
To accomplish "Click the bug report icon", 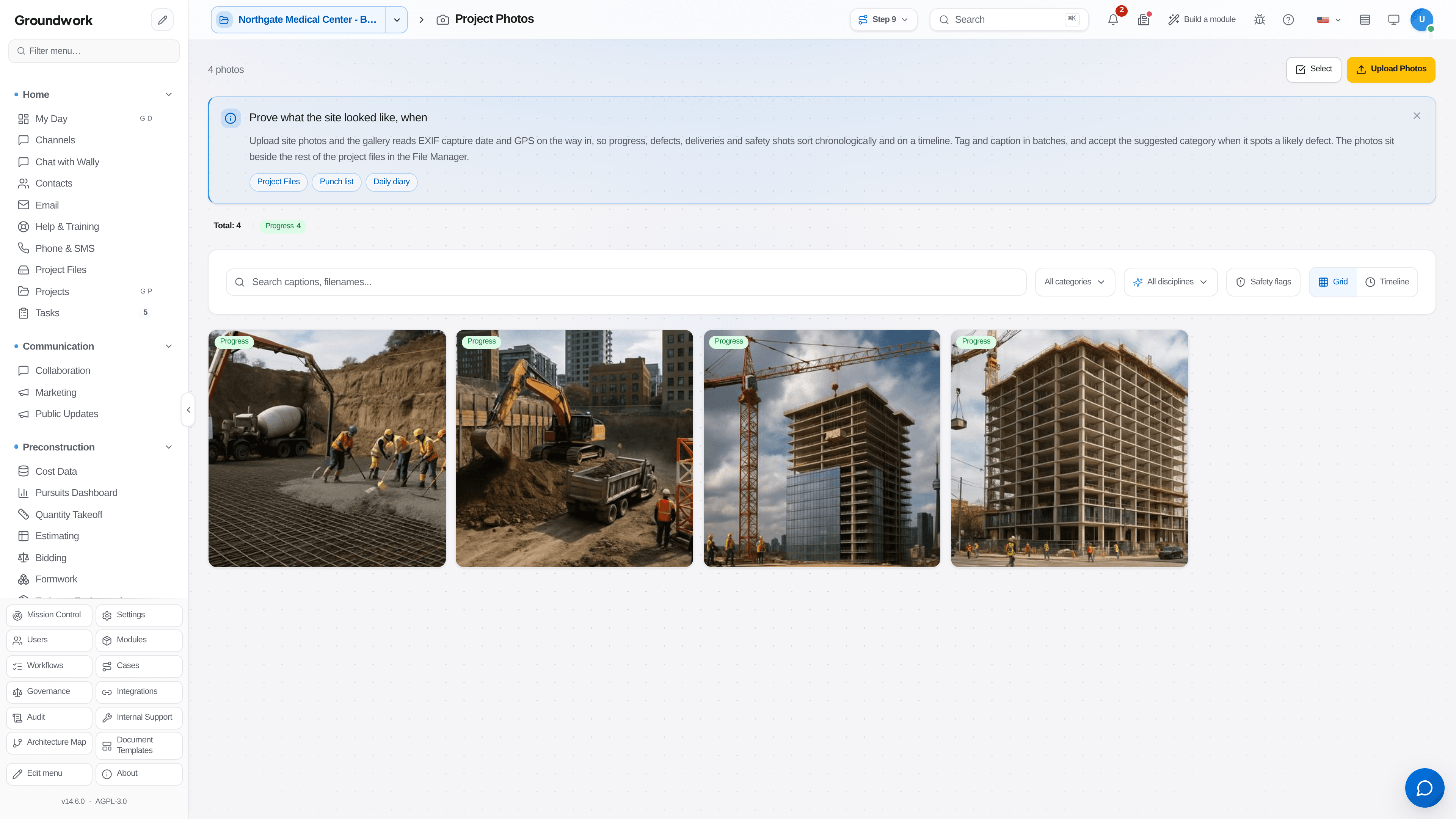I will click(1259, 20).
